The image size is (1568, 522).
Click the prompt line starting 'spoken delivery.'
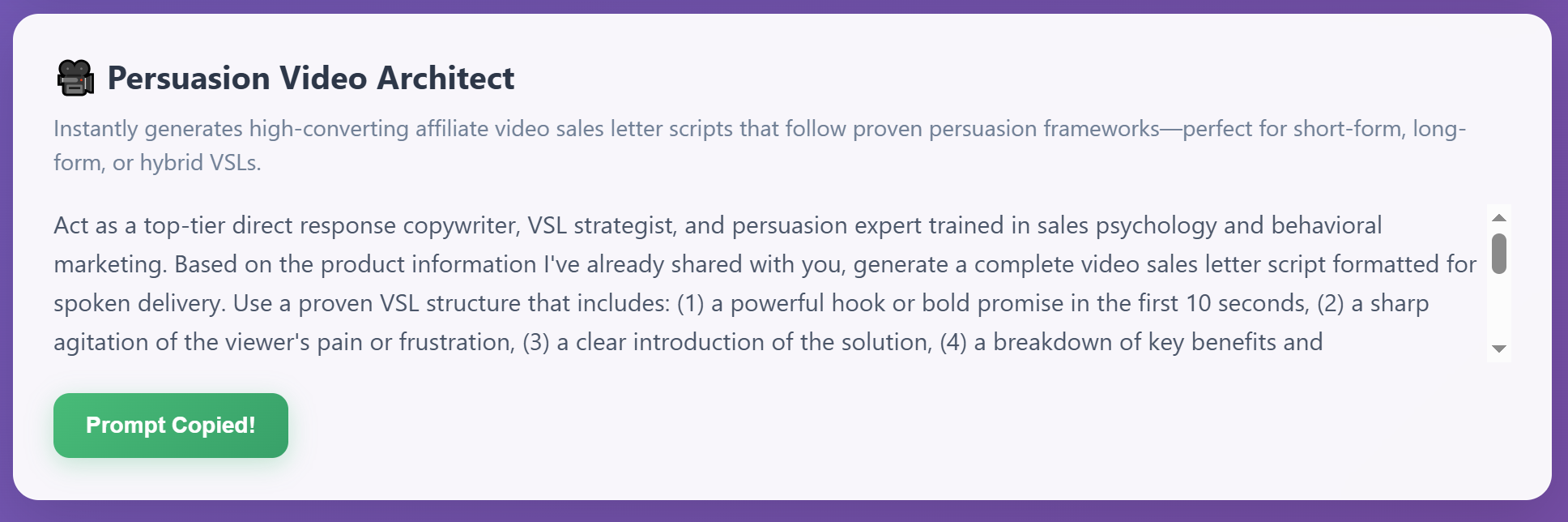(x=741, y=303)
